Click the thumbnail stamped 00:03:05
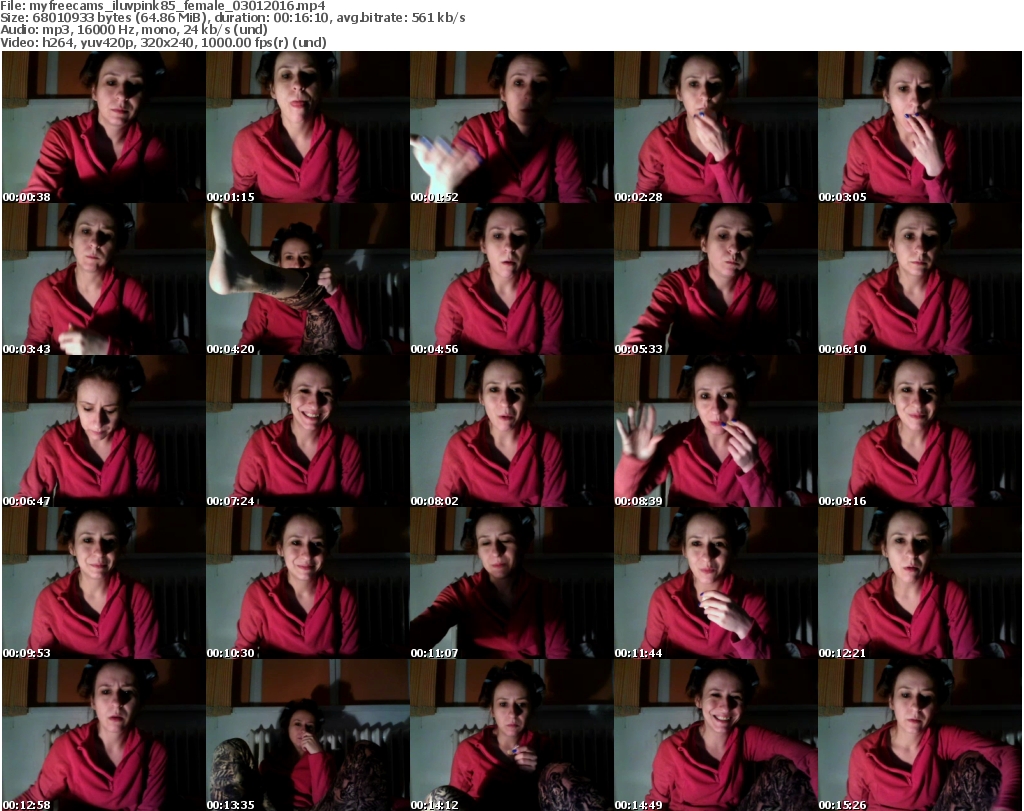1024x811 pixels. 920,127
